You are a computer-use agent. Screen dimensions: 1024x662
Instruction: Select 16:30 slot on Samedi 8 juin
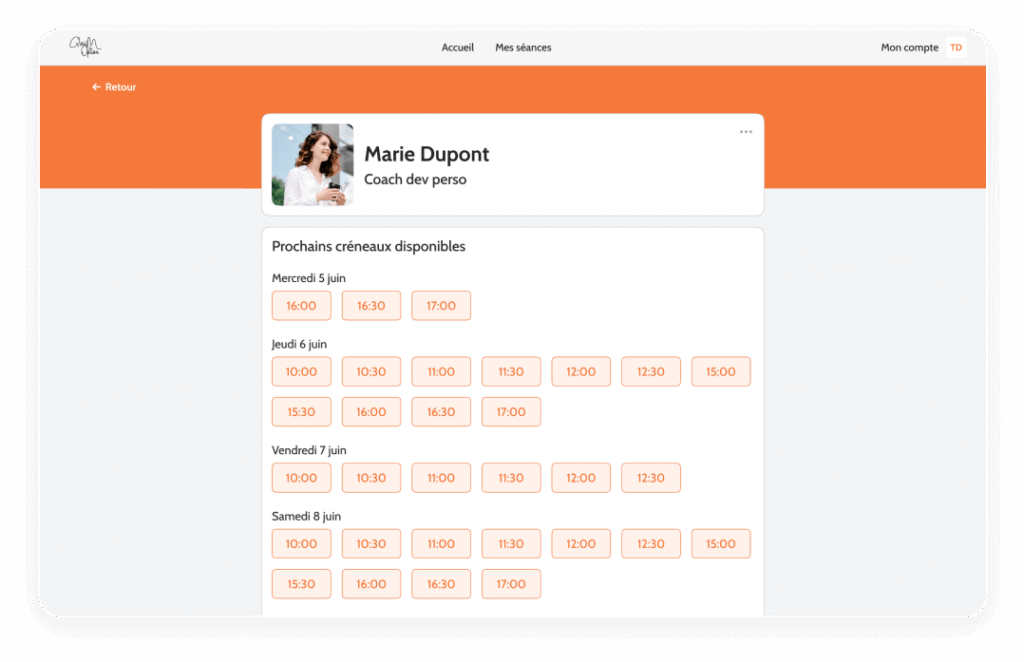point(441,584)
